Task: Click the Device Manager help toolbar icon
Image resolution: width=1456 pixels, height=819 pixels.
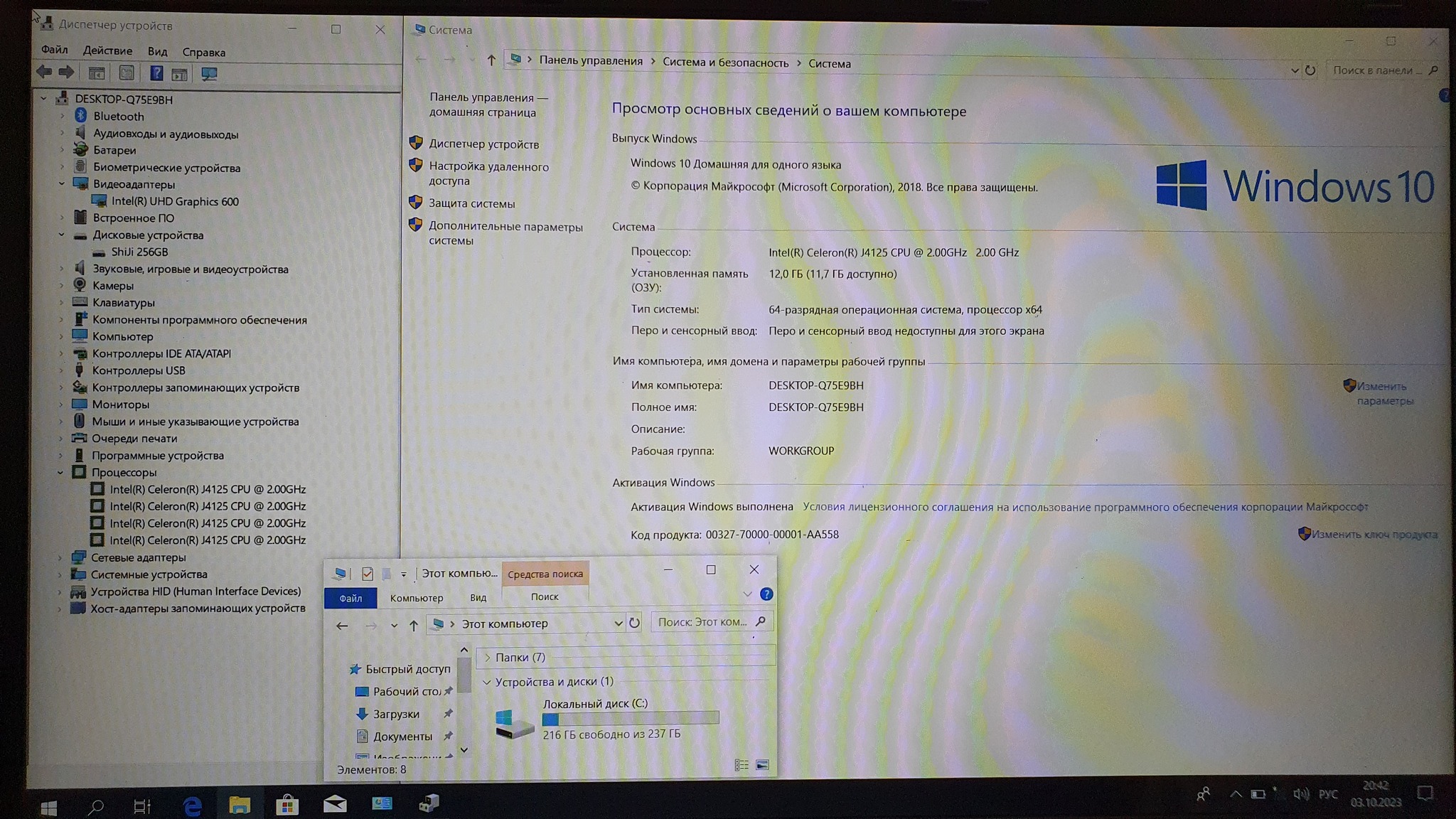Action: point(156,73)
